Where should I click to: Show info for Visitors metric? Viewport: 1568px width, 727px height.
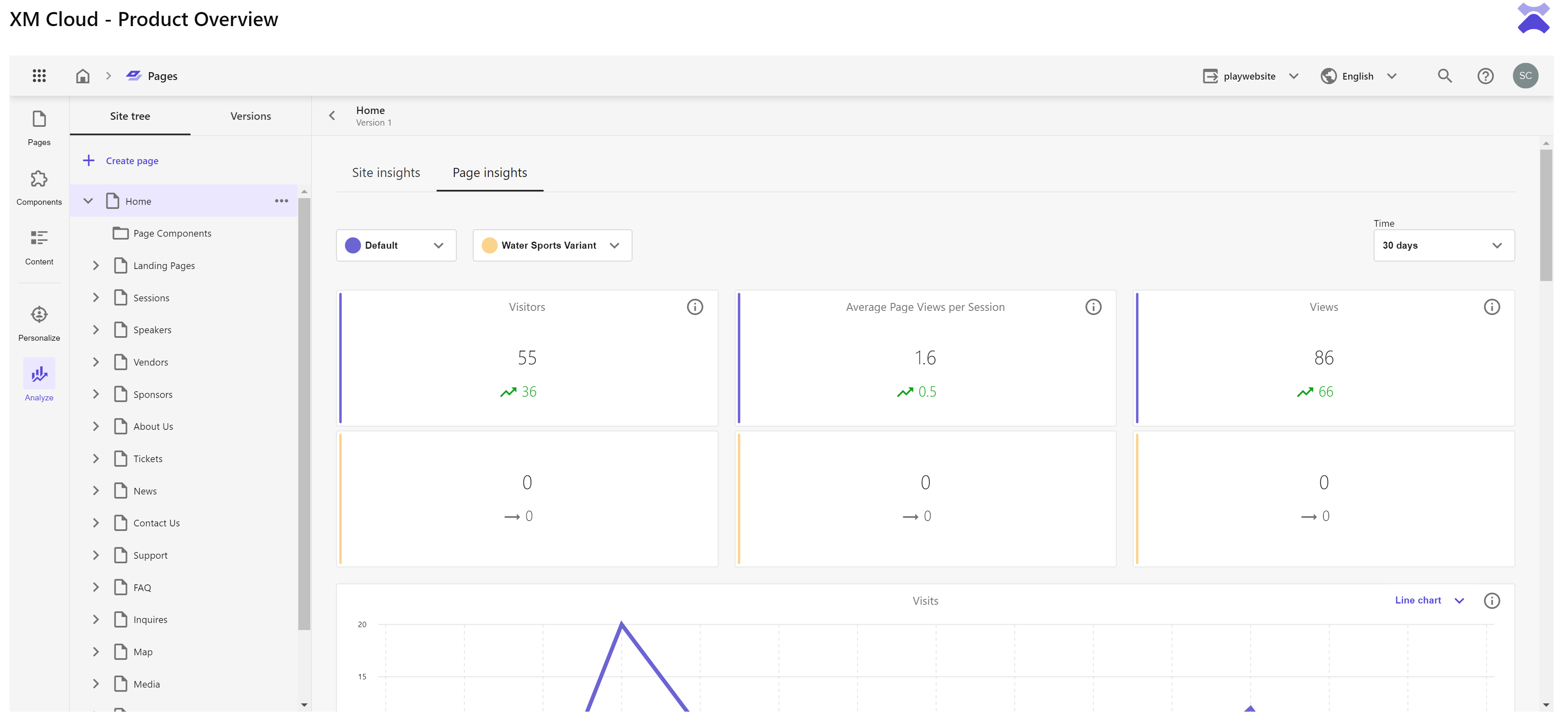[x=695, y=307]
